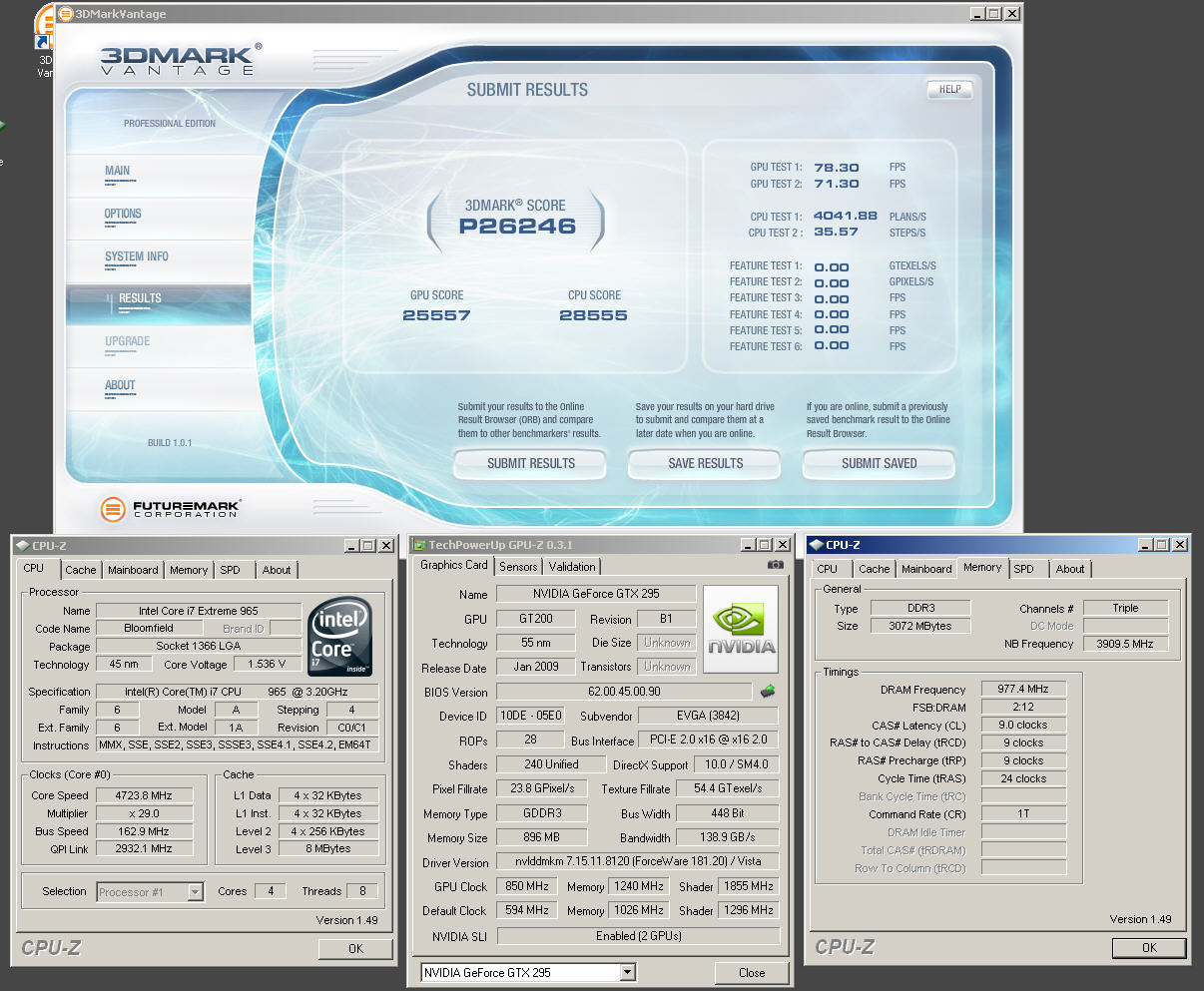Click the P26246 3DMark score
Screen dimensions: 1204x991
tap(517, 227)
